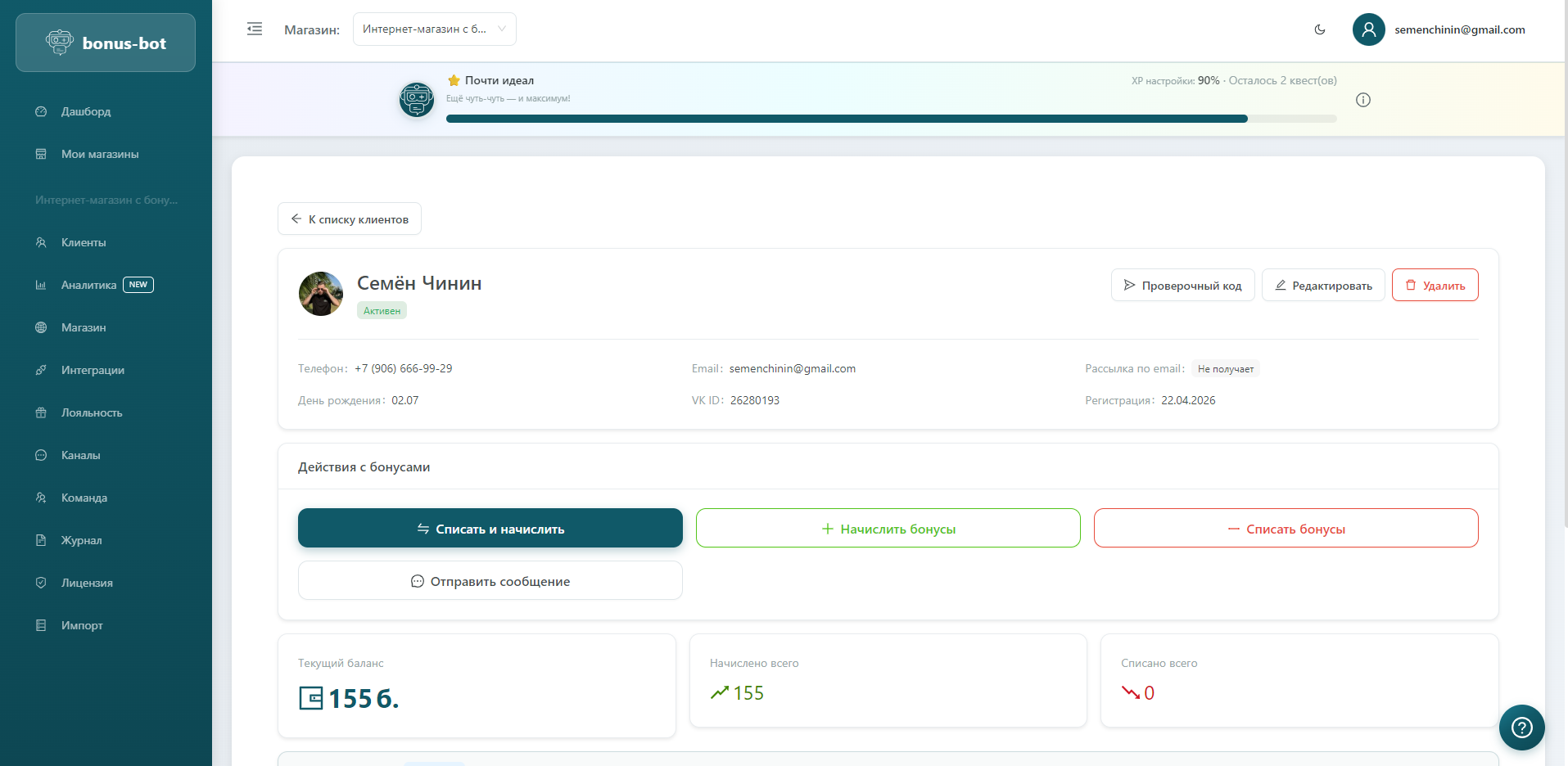Open the help question mark button
The image size is (1568, 766).
pyautogui.click(x=1521, y=727)
